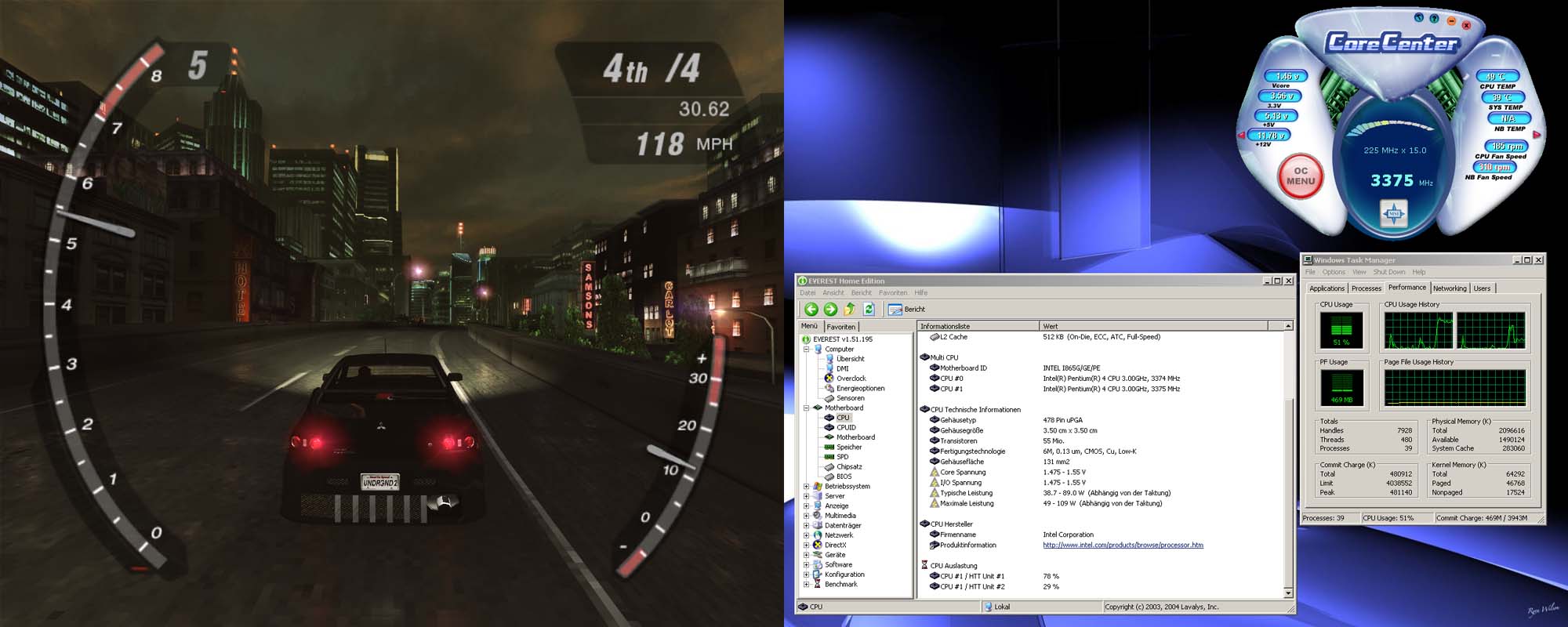Click the Wert column header
Image resolution: width=1568 pixels, height=627 pixels.
1153,326
